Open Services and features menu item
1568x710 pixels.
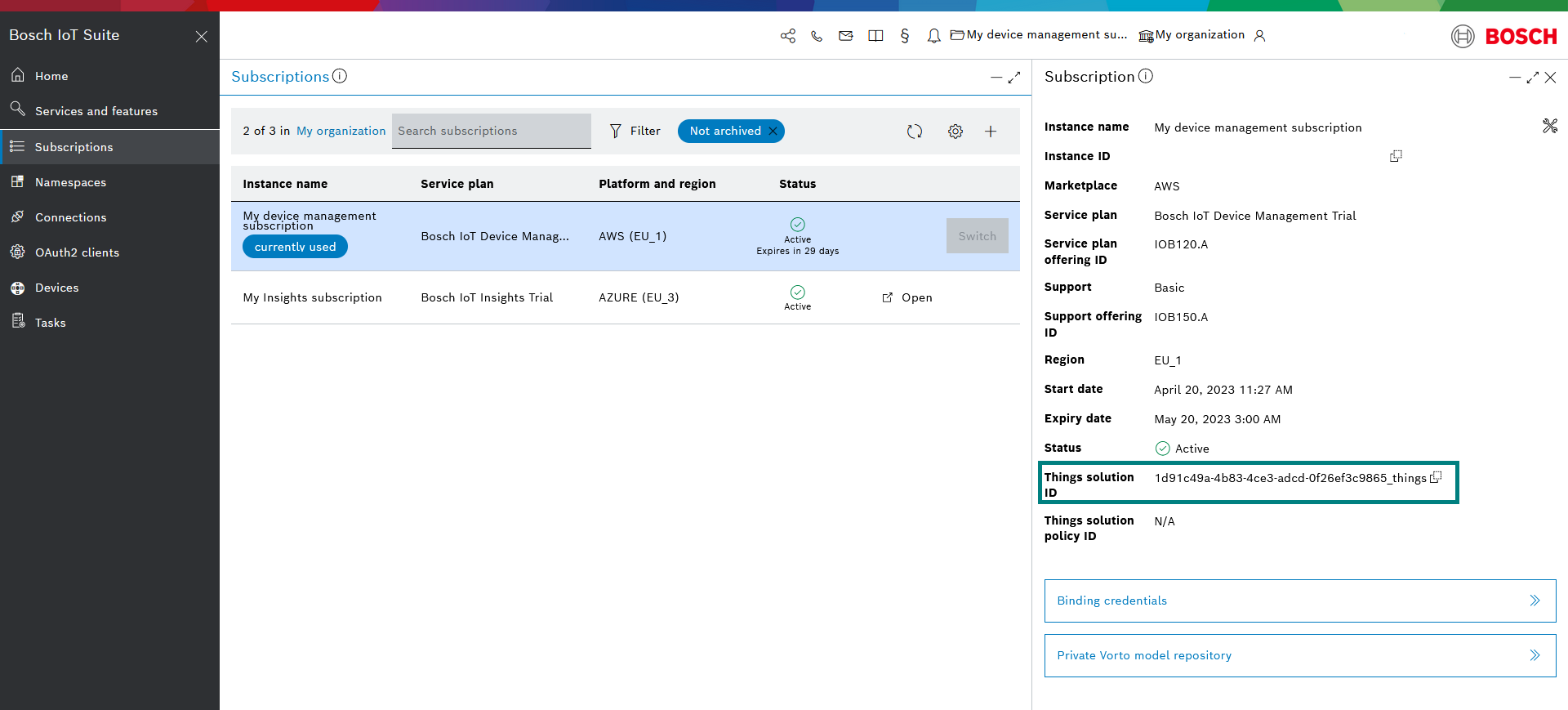pos(109,111)
